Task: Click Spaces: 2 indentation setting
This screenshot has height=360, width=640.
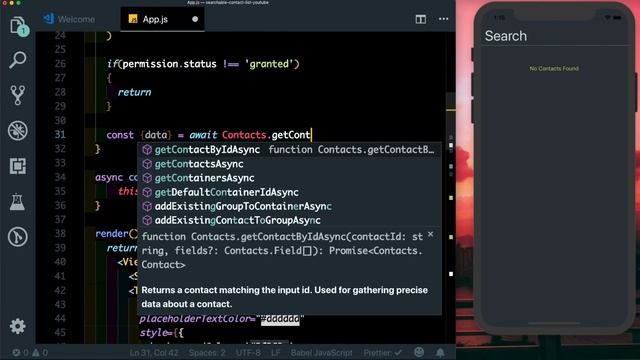Action: coord(207,352)
